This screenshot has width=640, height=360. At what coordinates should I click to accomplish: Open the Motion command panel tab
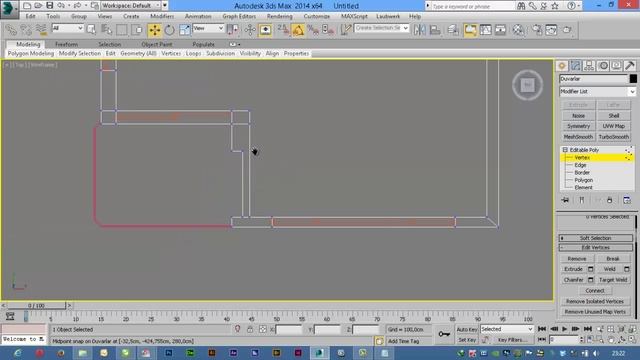tap(603, 66)
